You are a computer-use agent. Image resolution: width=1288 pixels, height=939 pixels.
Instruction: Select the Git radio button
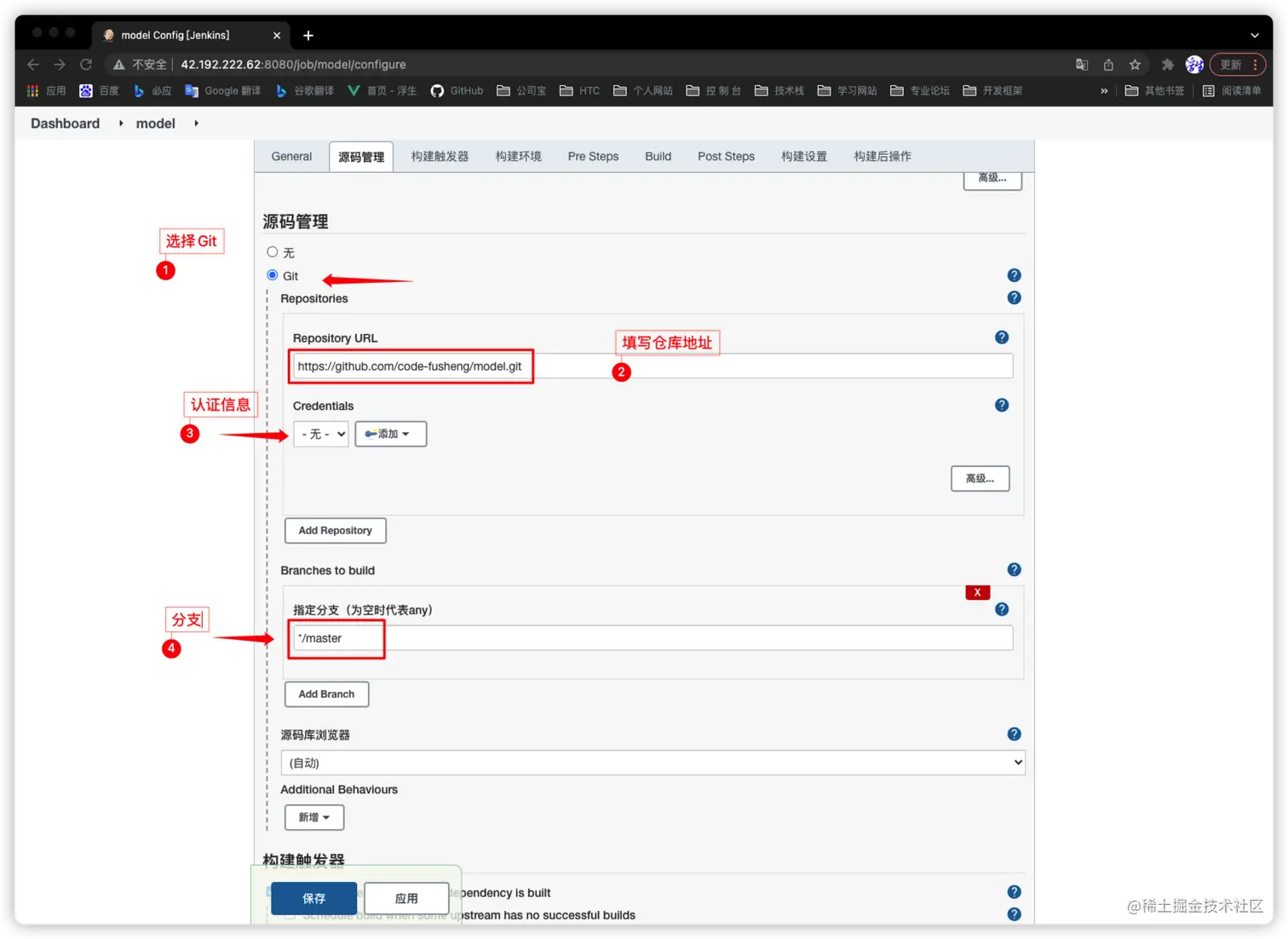point(273,275)
